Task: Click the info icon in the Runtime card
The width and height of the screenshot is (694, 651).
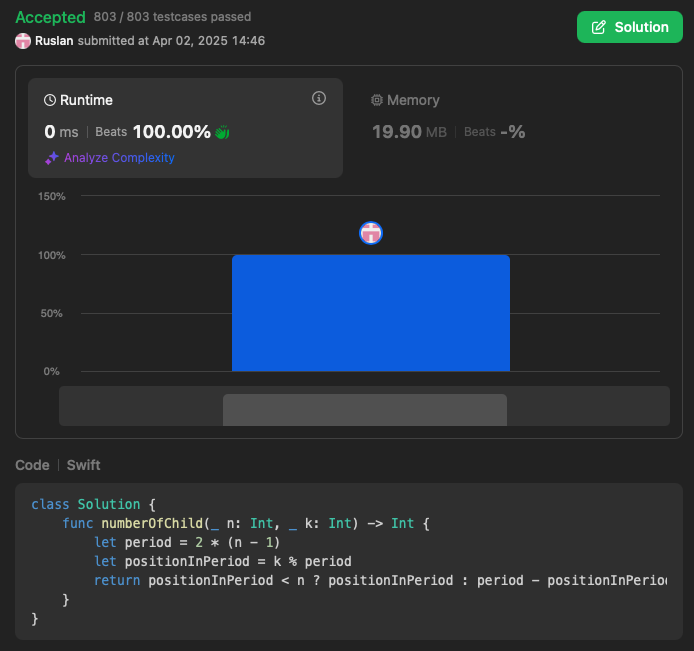Action: (319, 98)
